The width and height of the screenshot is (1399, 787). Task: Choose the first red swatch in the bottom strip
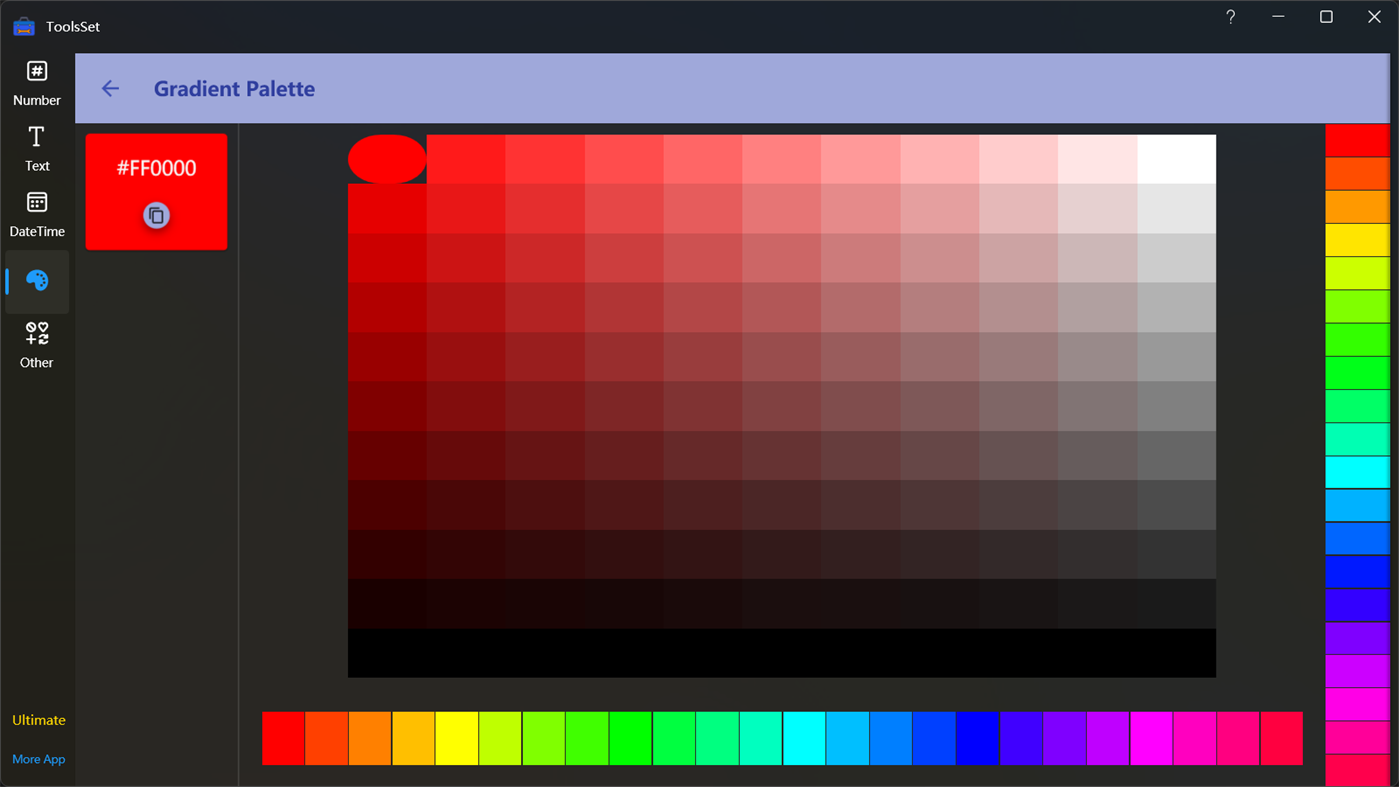(x=283, y=738)
